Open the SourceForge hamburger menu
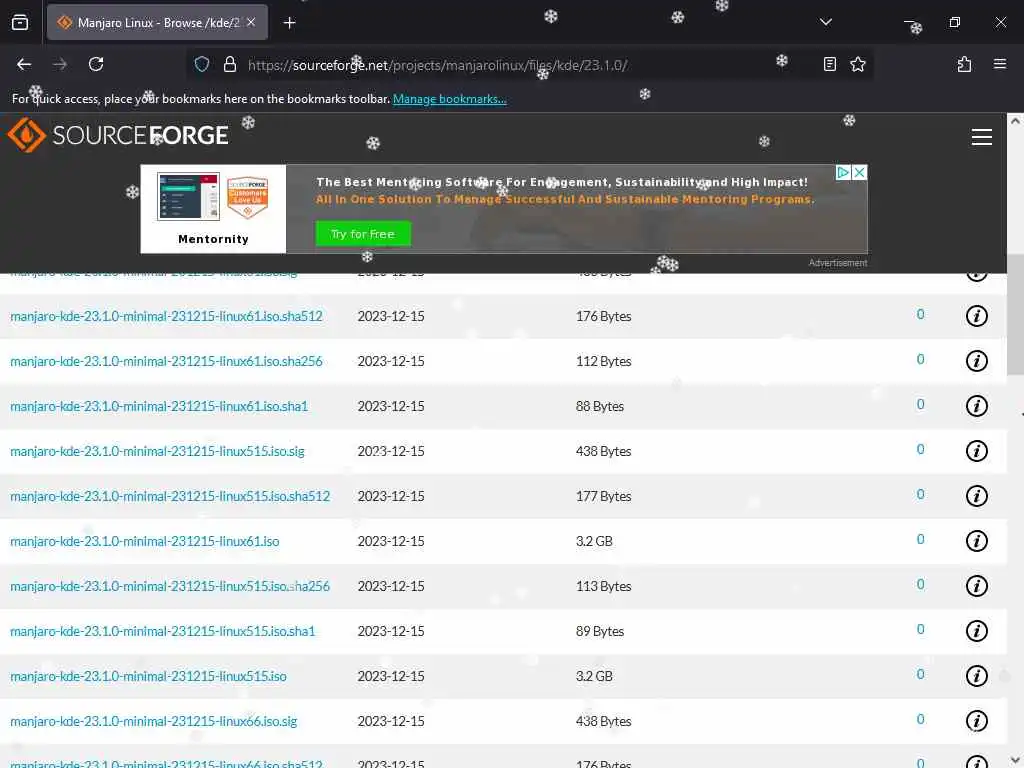 [x=982, y=136]
